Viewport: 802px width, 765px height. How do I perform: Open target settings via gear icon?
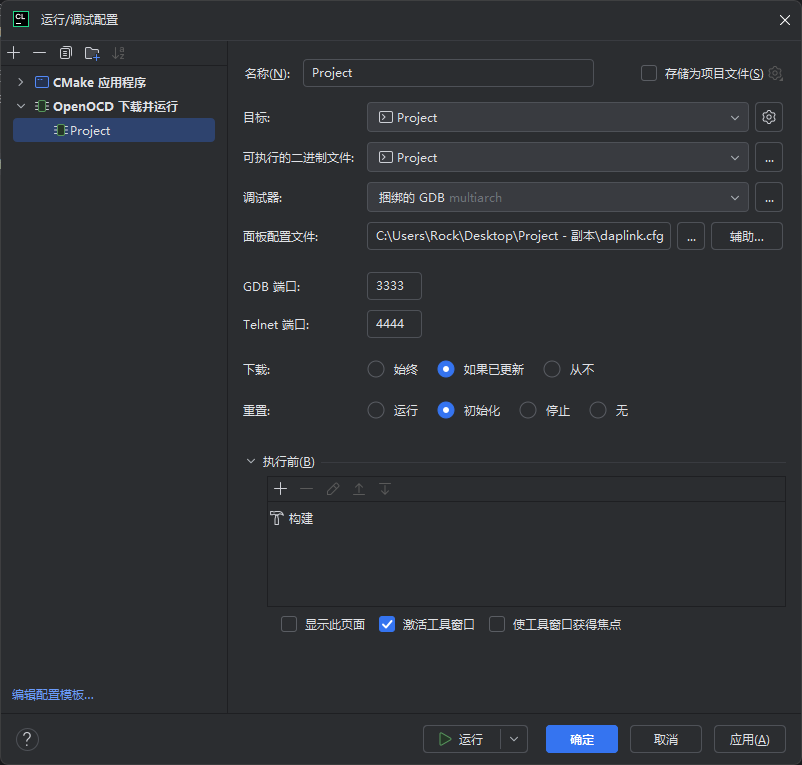(x=768, y=117)
